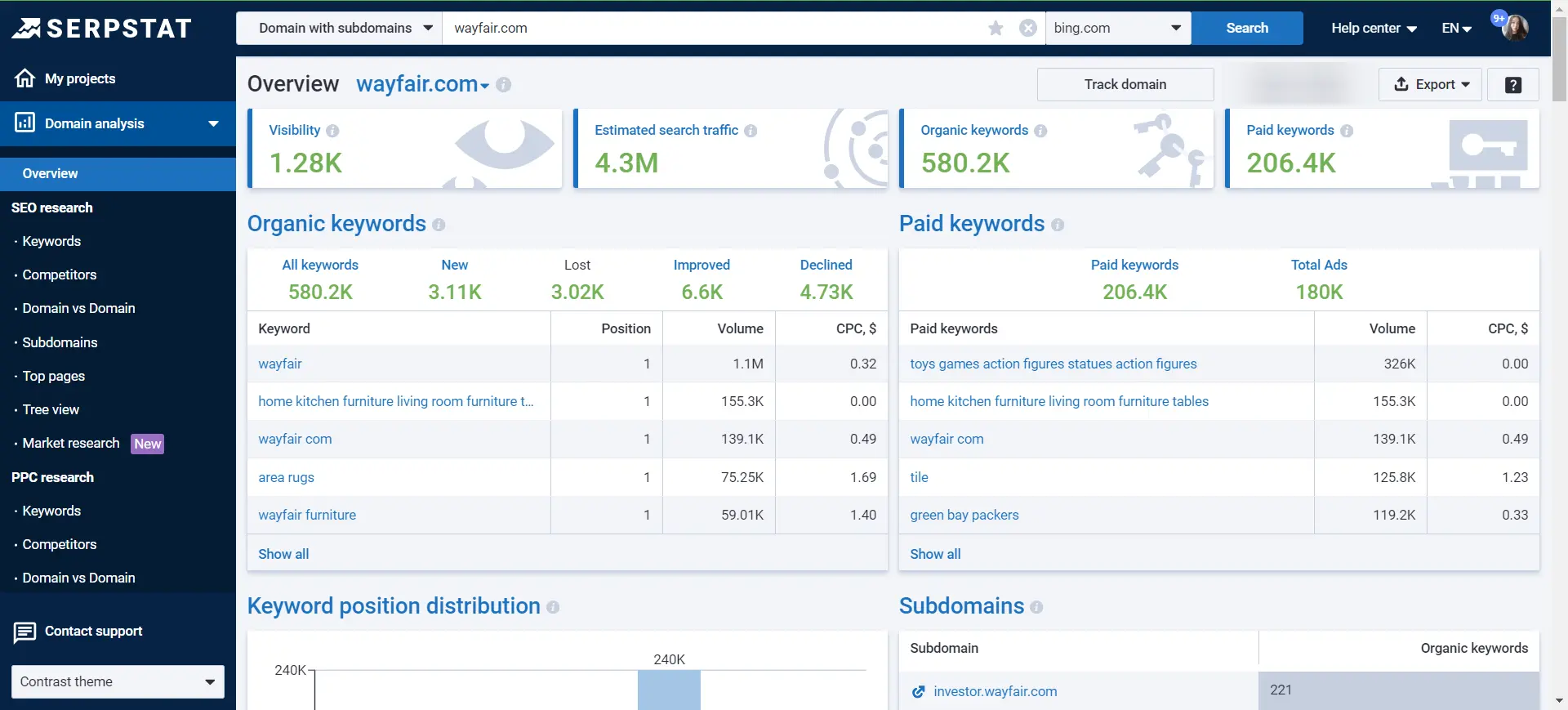
Task: Click the Serpstat logo
Action: 102,29
